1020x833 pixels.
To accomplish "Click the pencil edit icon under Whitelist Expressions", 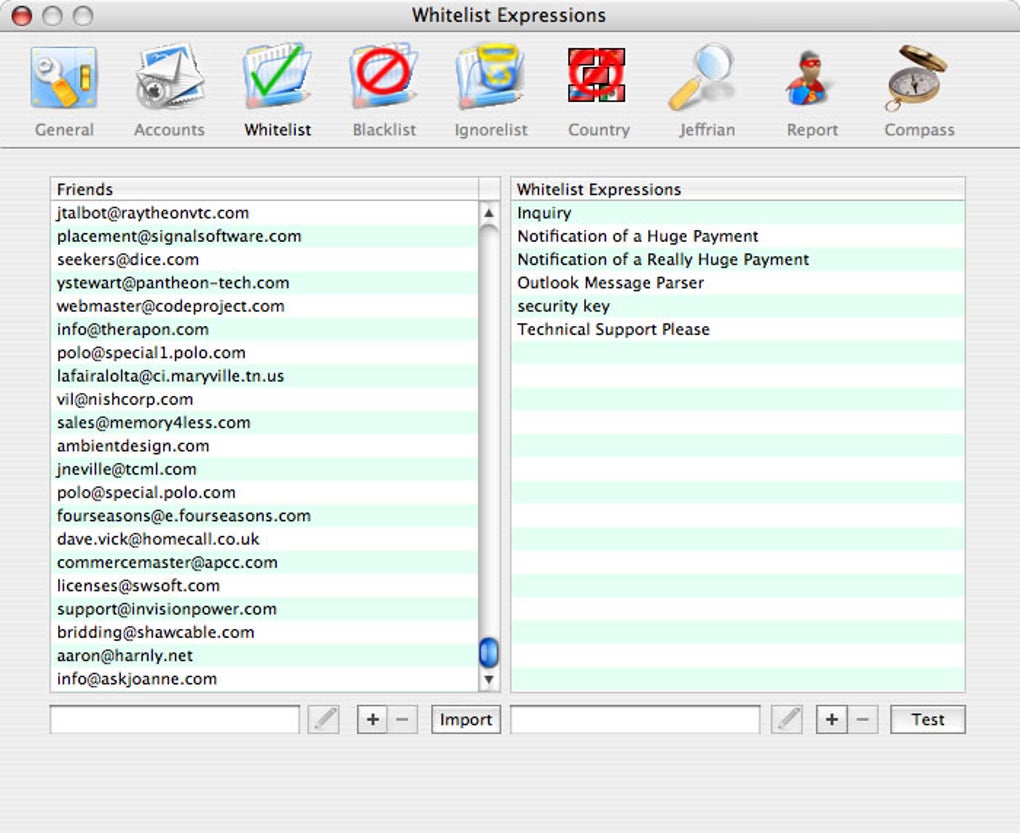I will (x=786, y=719).
